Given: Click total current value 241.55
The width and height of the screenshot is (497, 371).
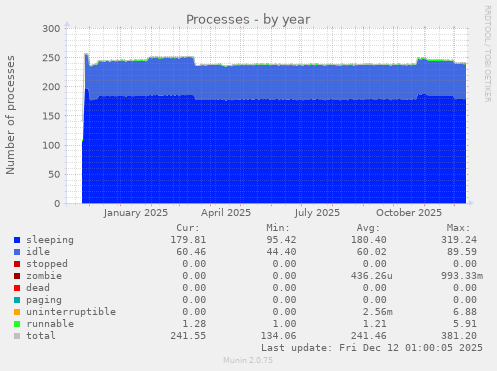Looking at the screenshot, I should (188, 336).
